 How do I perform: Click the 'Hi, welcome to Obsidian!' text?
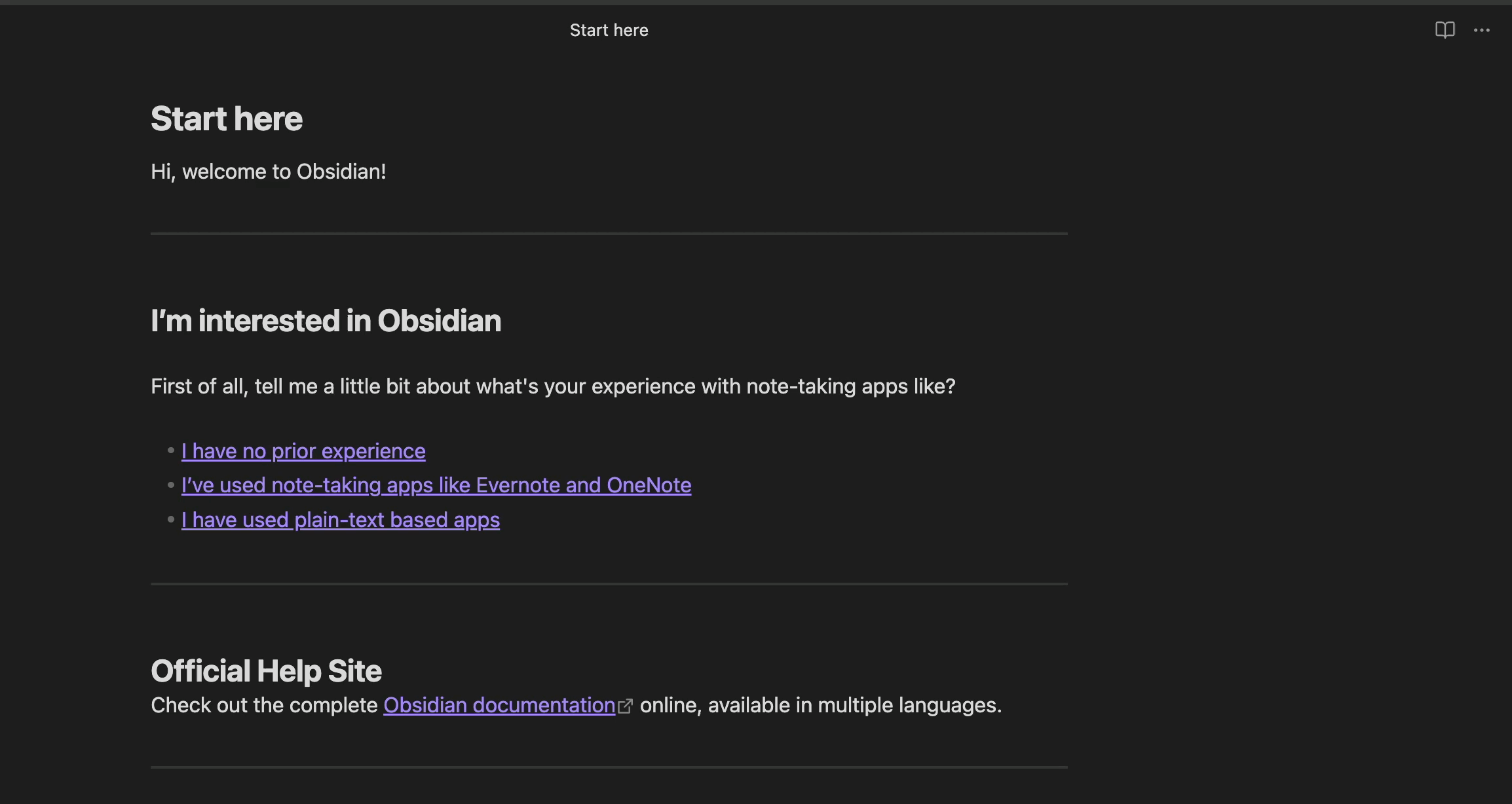pyautogui.click(x=269, y=172)
